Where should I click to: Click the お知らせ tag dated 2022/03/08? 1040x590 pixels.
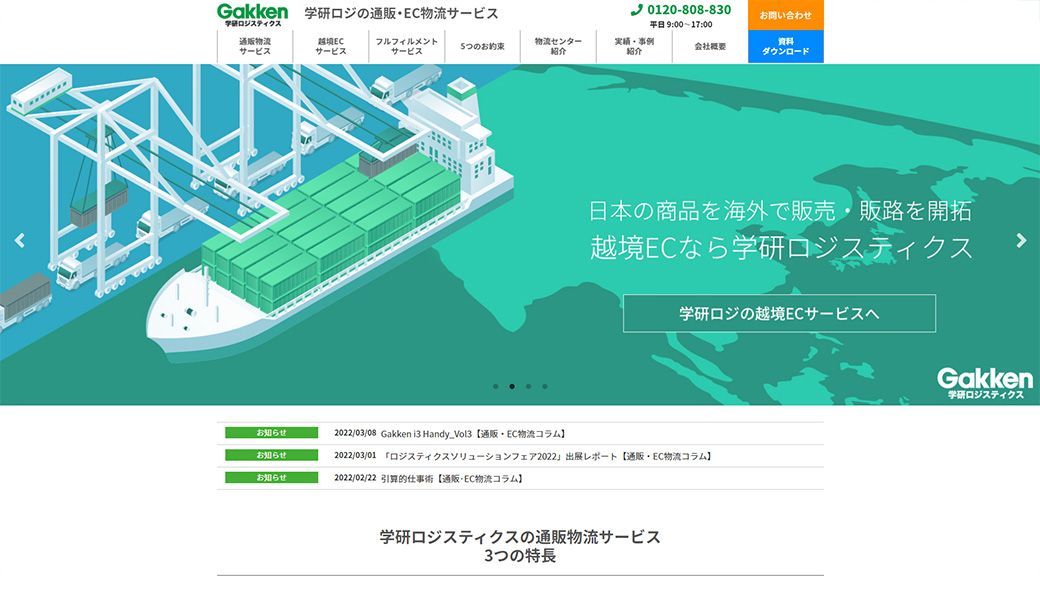[271, 433]
